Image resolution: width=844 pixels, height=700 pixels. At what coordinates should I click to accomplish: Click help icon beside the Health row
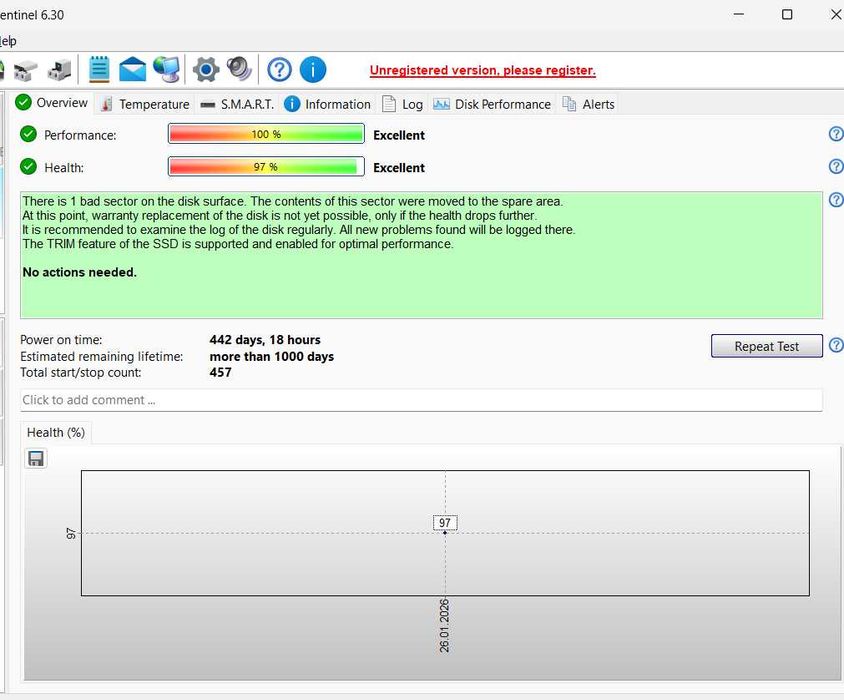click(x=836, y=166)
